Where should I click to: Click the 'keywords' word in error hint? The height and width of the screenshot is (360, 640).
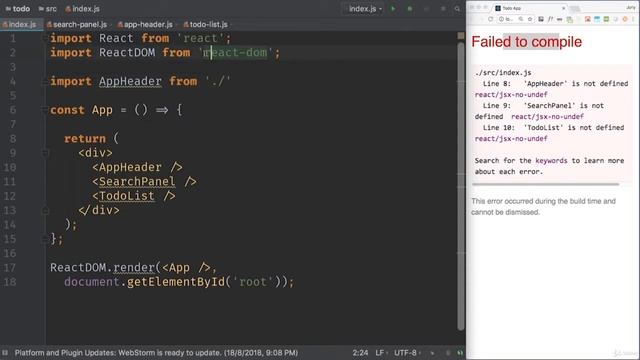551,161
